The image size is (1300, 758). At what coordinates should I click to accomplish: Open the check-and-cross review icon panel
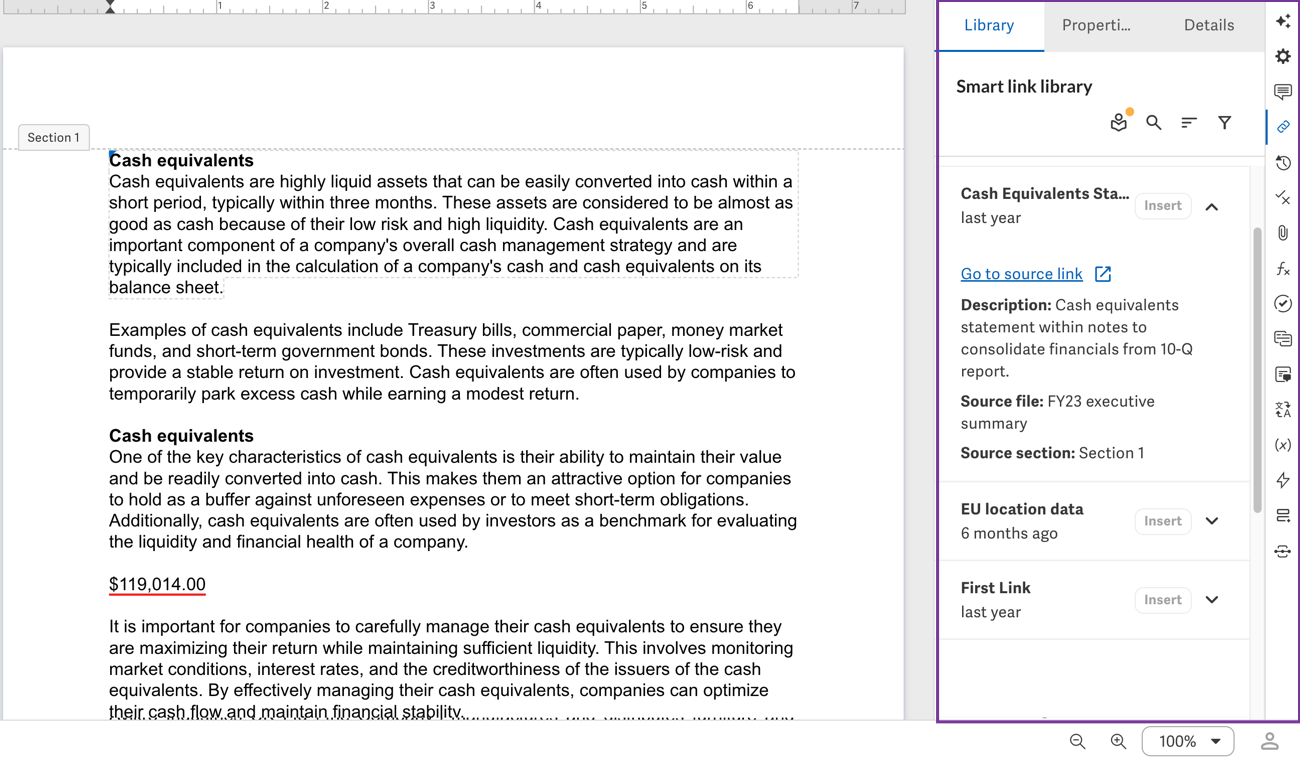coord(1283,198)
